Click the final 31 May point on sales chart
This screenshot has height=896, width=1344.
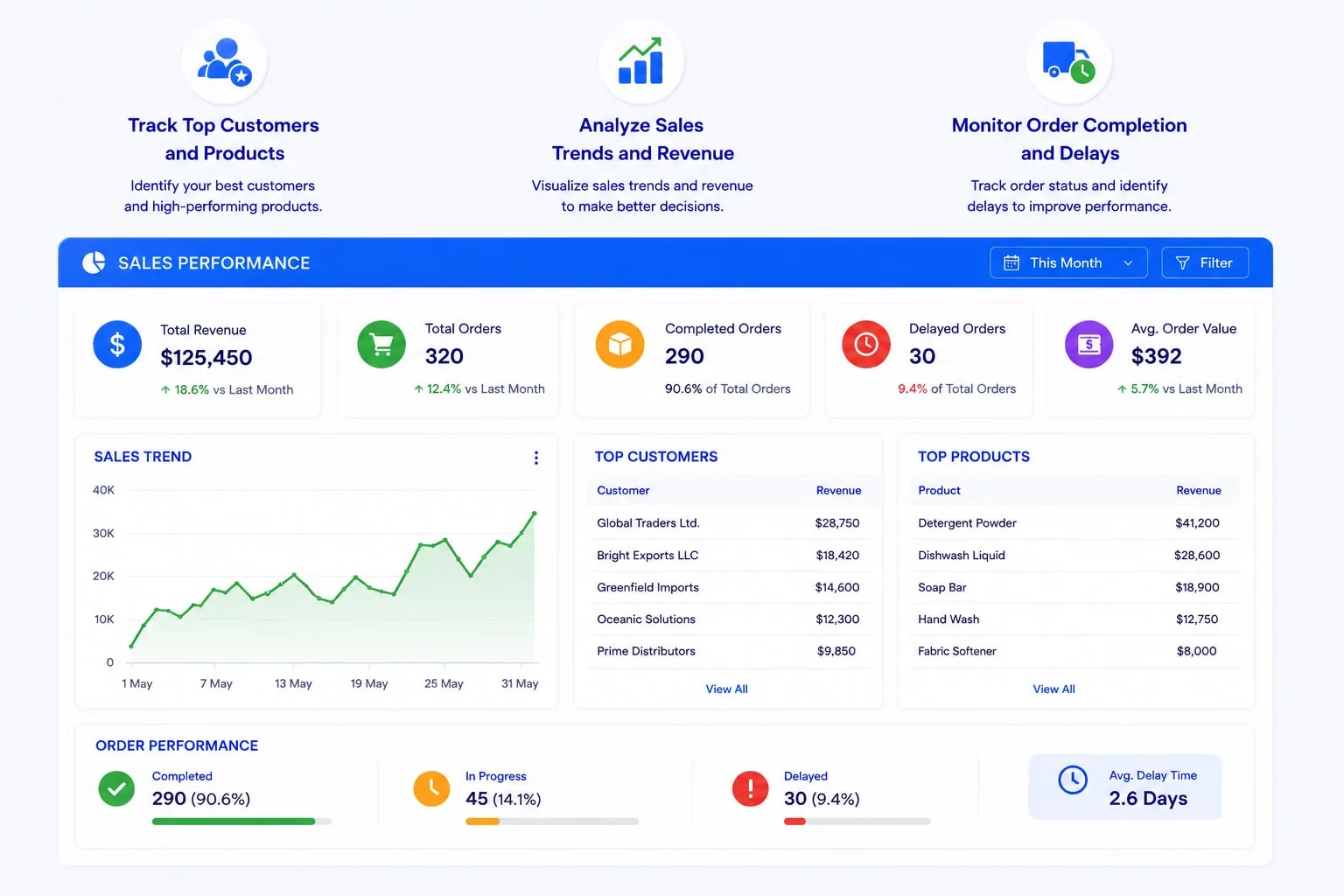[534, 514]
